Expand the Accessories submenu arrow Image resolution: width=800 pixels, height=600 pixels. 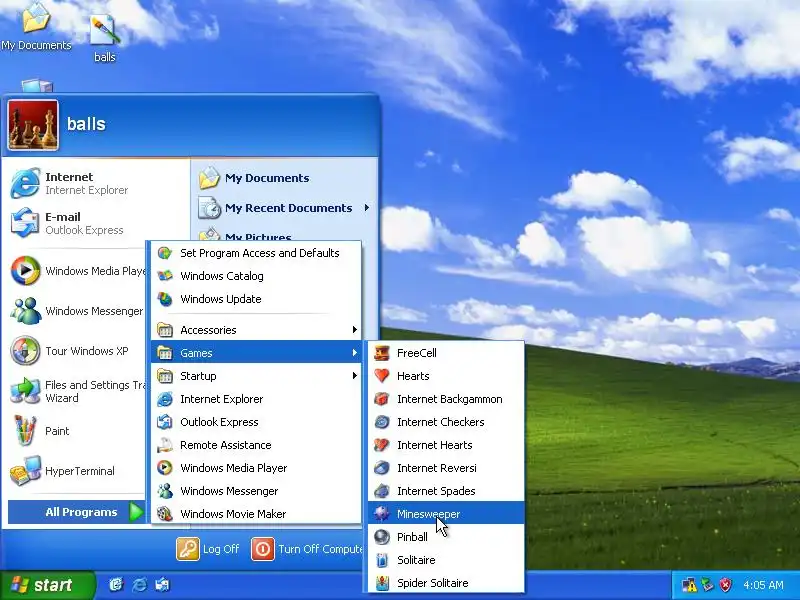coord(355,330)
